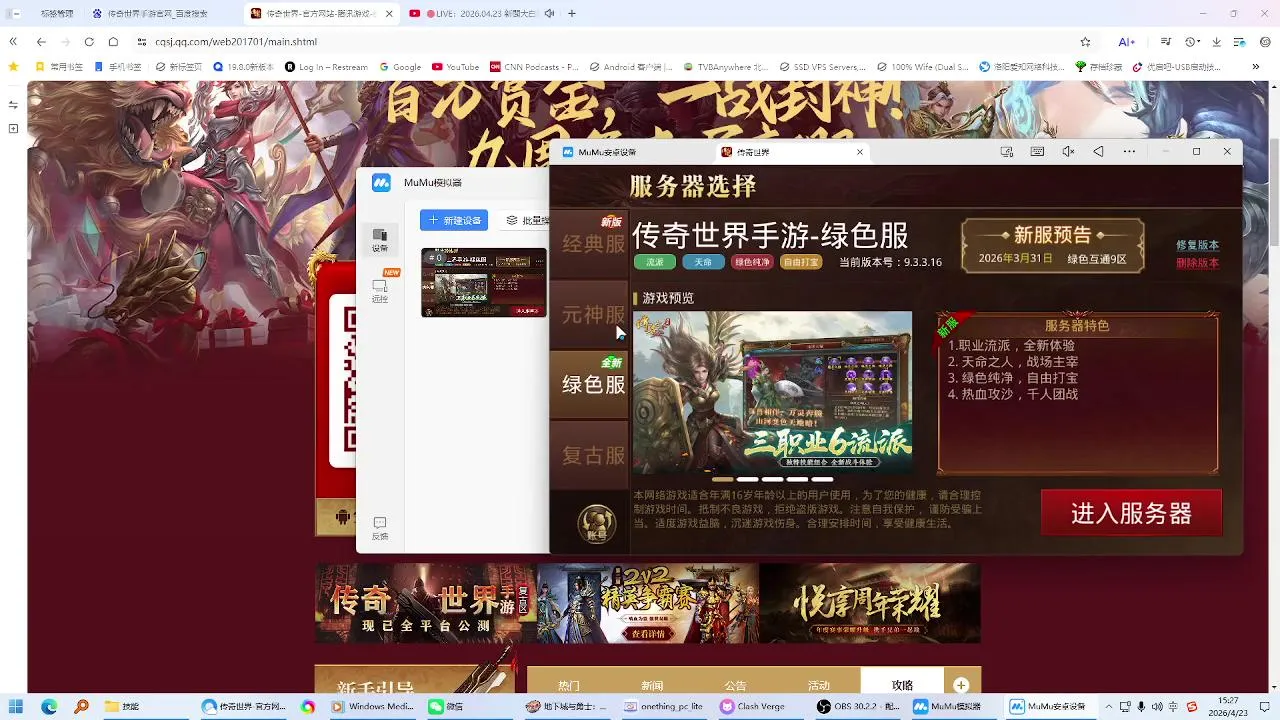1280x720 pixels.
Task: Mute emulator sound via speaker icon
Action: pos(1068,152)
